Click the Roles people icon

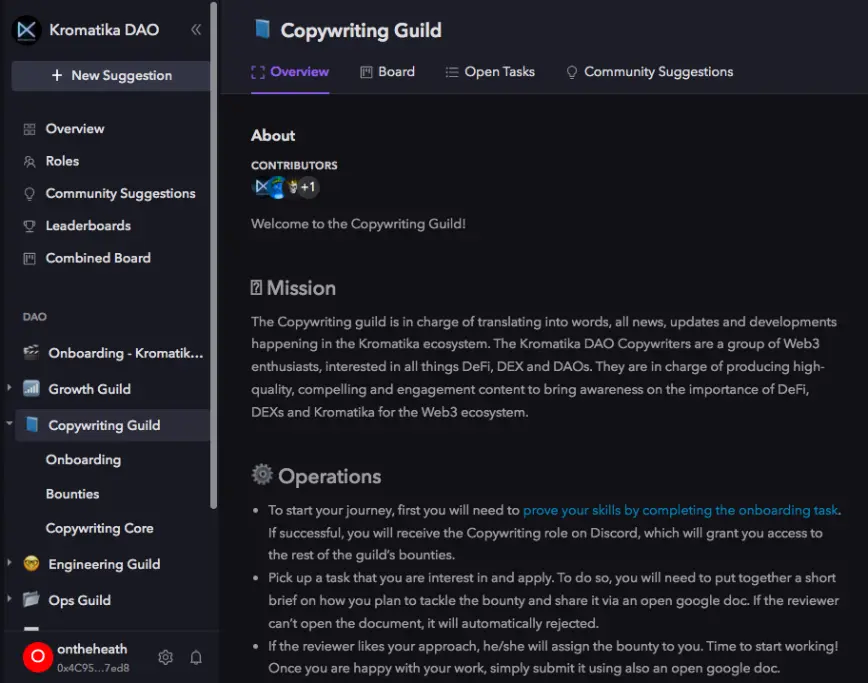pos(29,162)
